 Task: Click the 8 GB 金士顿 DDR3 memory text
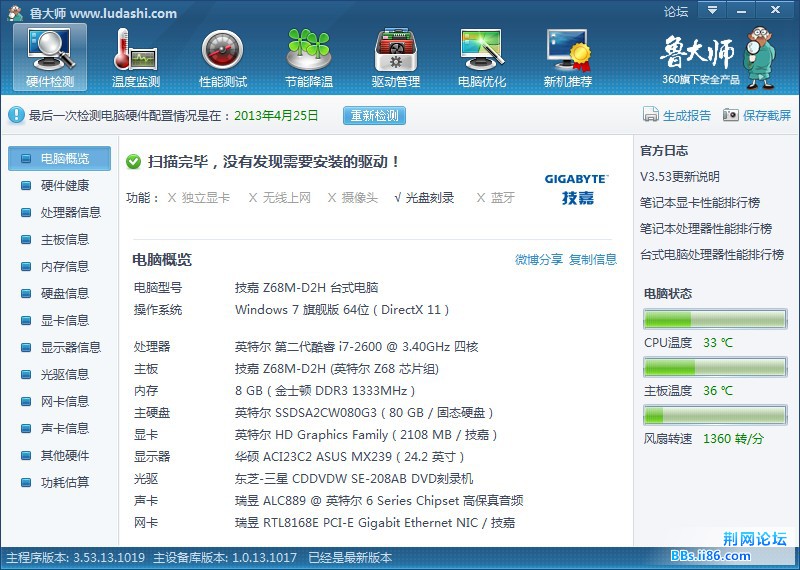click(324, 391)
